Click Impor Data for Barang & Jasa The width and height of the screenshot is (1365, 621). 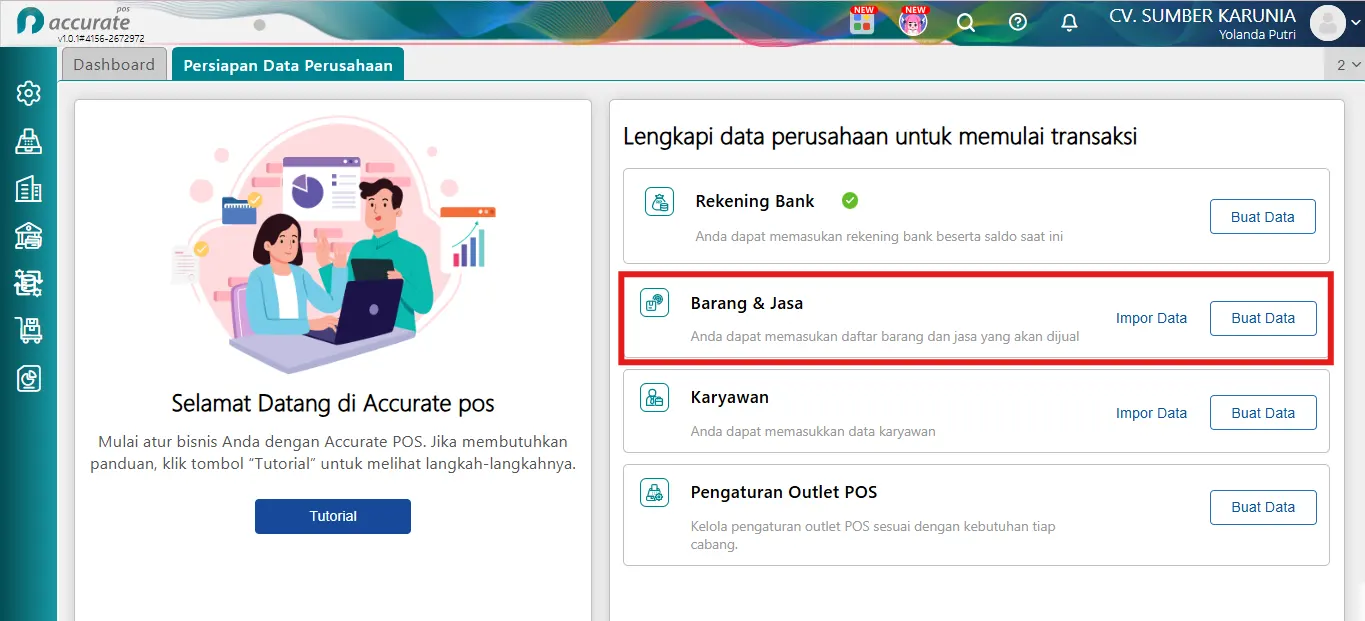(x=1152, y=318)
